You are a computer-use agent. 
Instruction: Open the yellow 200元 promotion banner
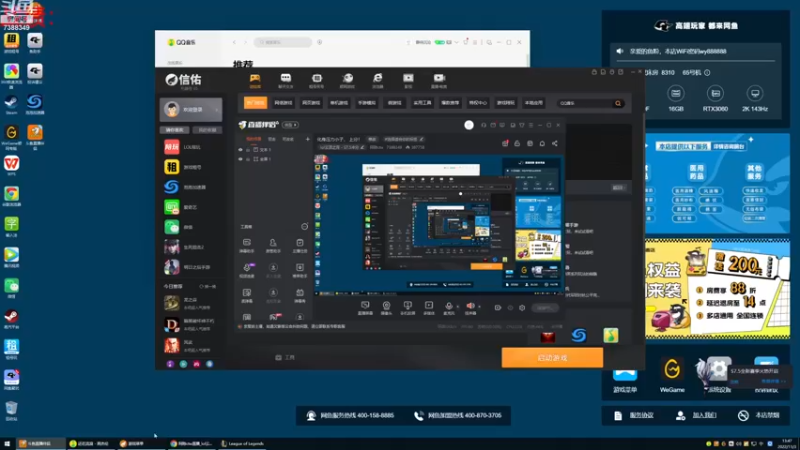click(x=717, y=289)
